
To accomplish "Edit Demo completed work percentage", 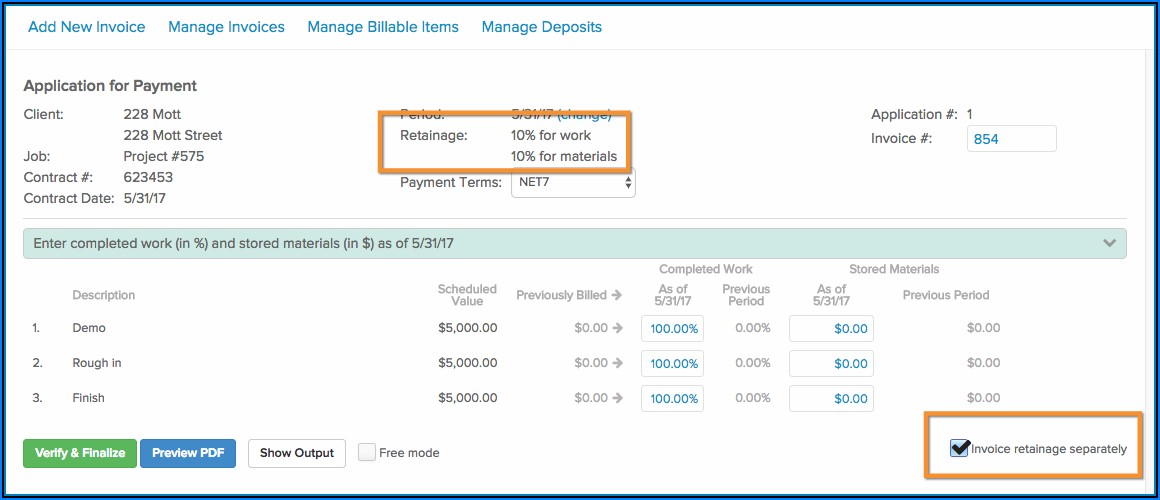I will click(674, 329).
